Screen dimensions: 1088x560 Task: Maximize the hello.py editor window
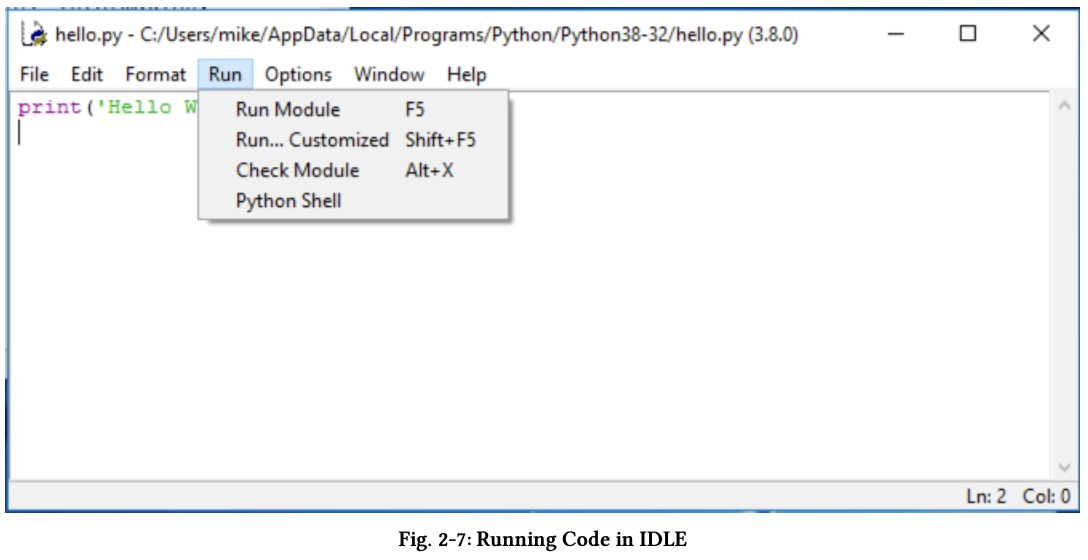tap(967, 34)
